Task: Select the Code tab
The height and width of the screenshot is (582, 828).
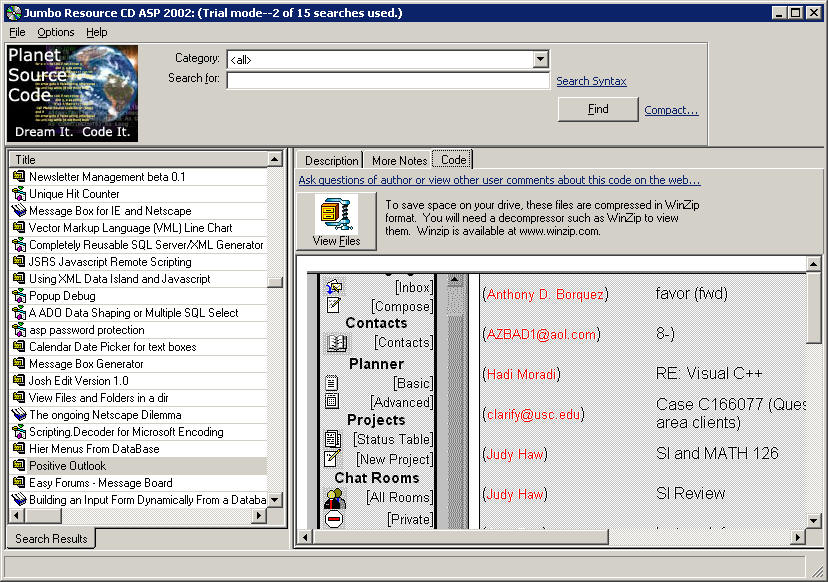Action: [x=453, y=159]
